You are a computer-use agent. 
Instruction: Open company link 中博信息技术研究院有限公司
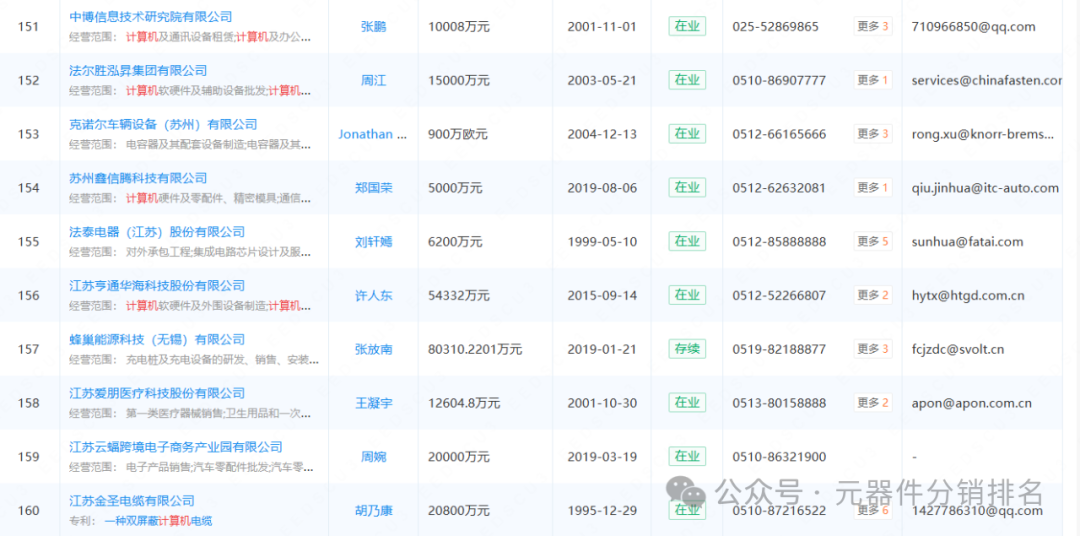[151, 17]
